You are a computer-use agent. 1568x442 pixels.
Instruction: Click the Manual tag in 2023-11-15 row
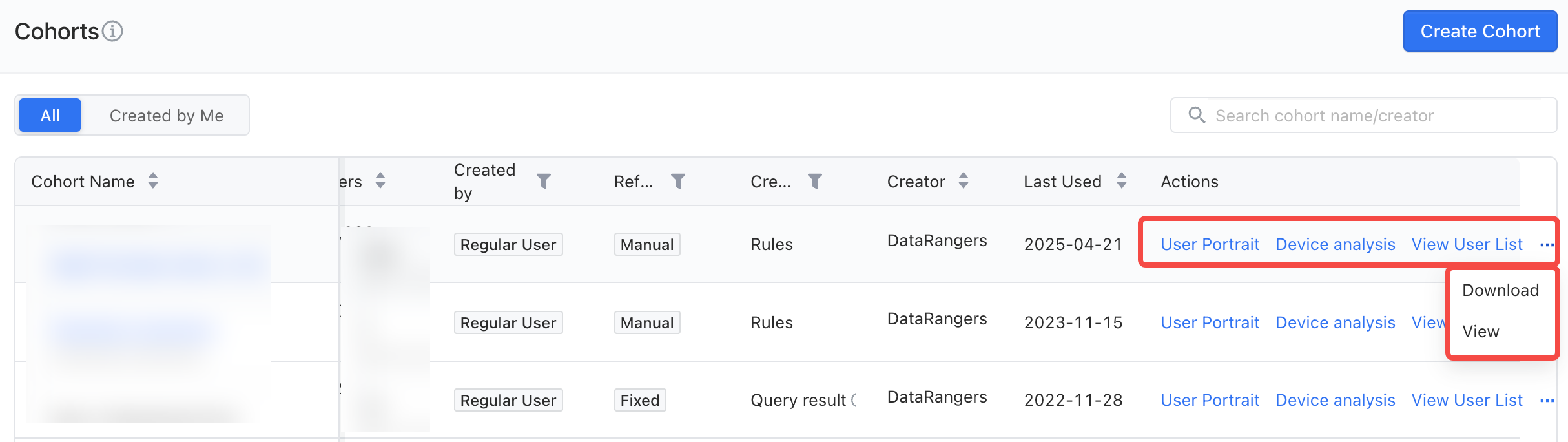[647, 322]
